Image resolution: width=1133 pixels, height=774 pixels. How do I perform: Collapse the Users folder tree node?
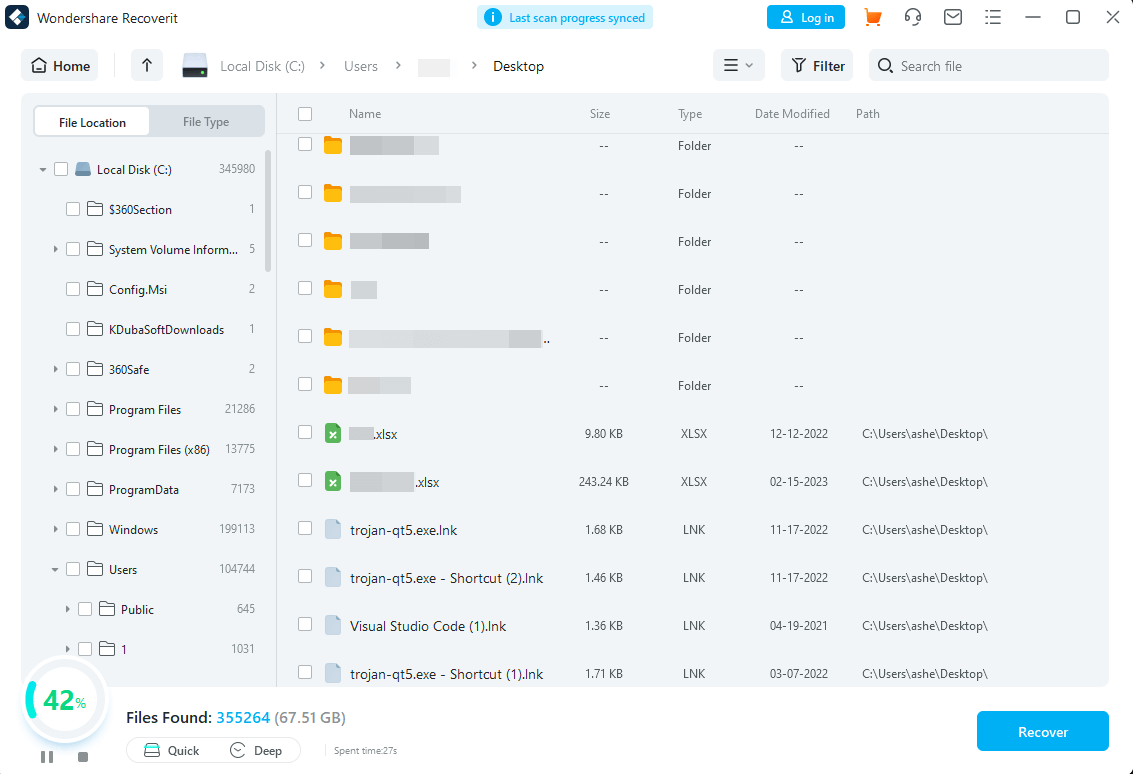[x=56, y=570]
